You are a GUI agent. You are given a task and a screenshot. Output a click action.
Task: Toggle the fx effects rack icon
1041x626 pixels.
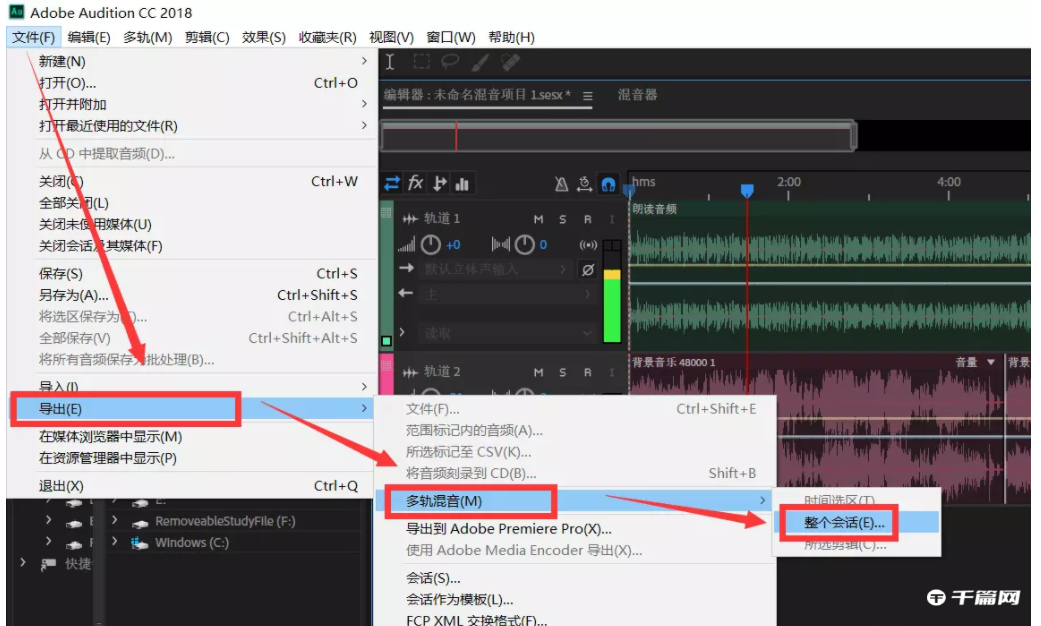coord(414,182)
